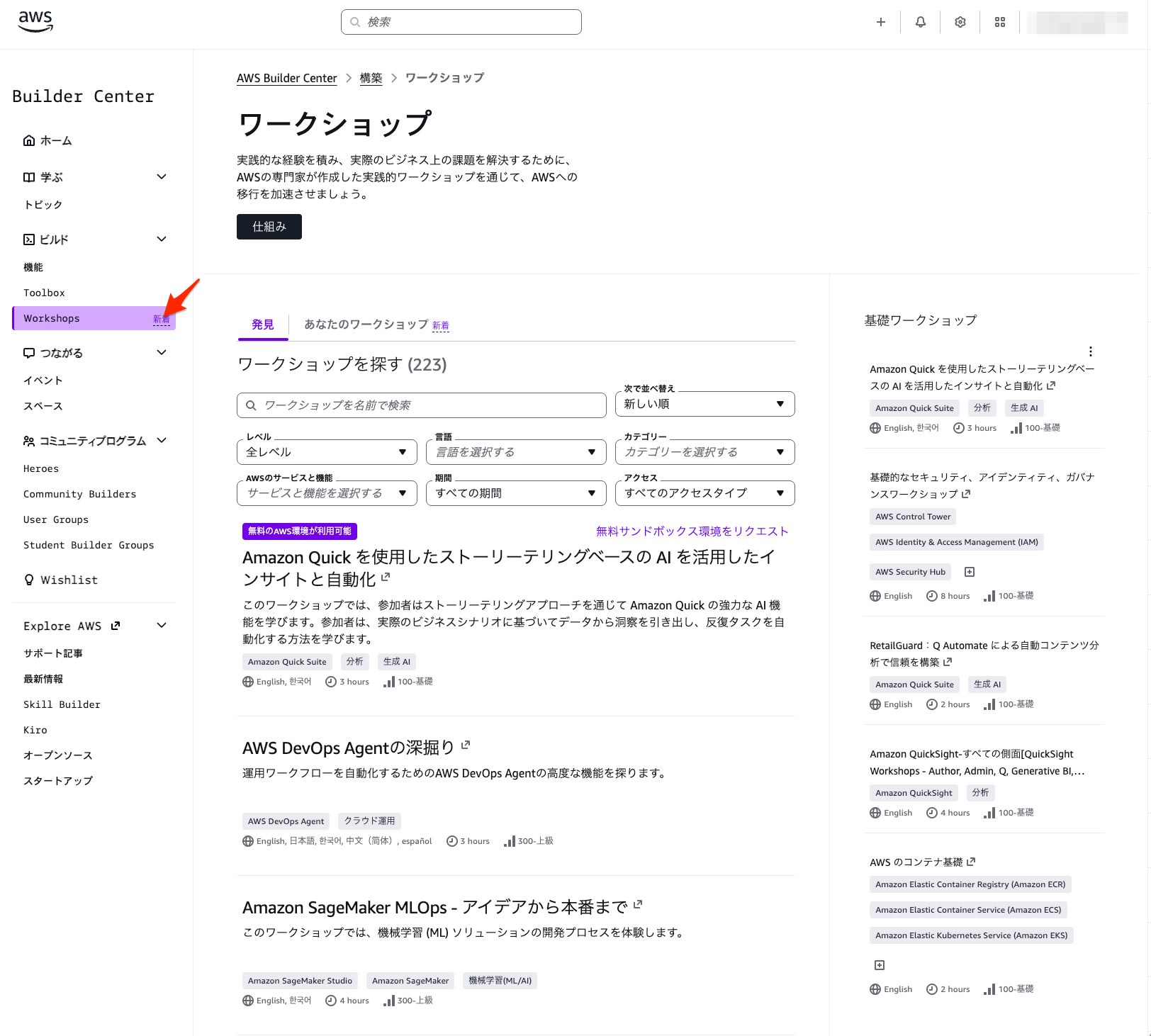Open Student Builder Groups in sidebar
The width and height of the screenshot is (1151, 1036).
[x=89, y=545]
